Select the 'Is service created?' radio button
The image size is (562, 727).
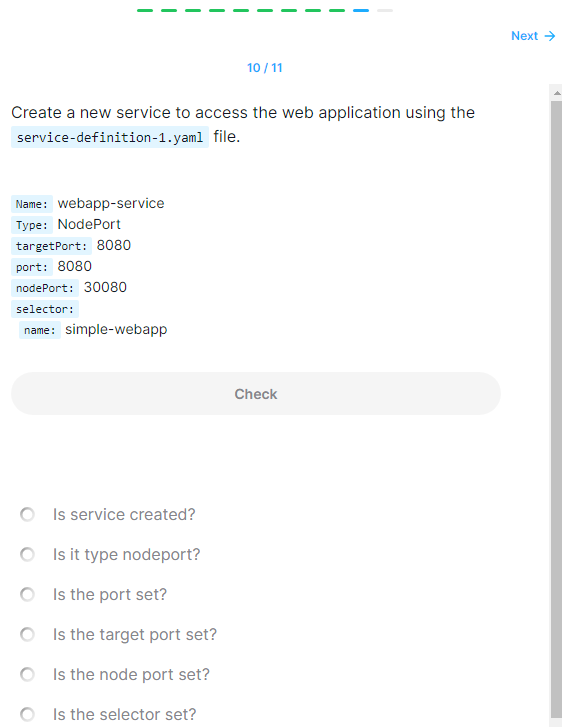(x=27, y=514)
